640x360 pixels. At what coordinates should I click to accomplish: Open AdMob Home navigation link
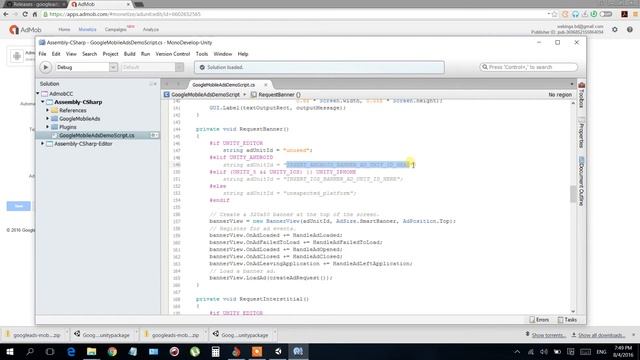(64, 29)
